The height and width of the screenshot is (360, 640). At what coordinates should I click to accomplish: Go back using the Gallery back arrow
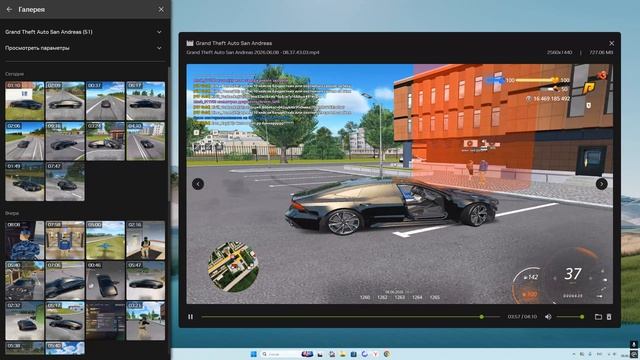click(9, 9)
